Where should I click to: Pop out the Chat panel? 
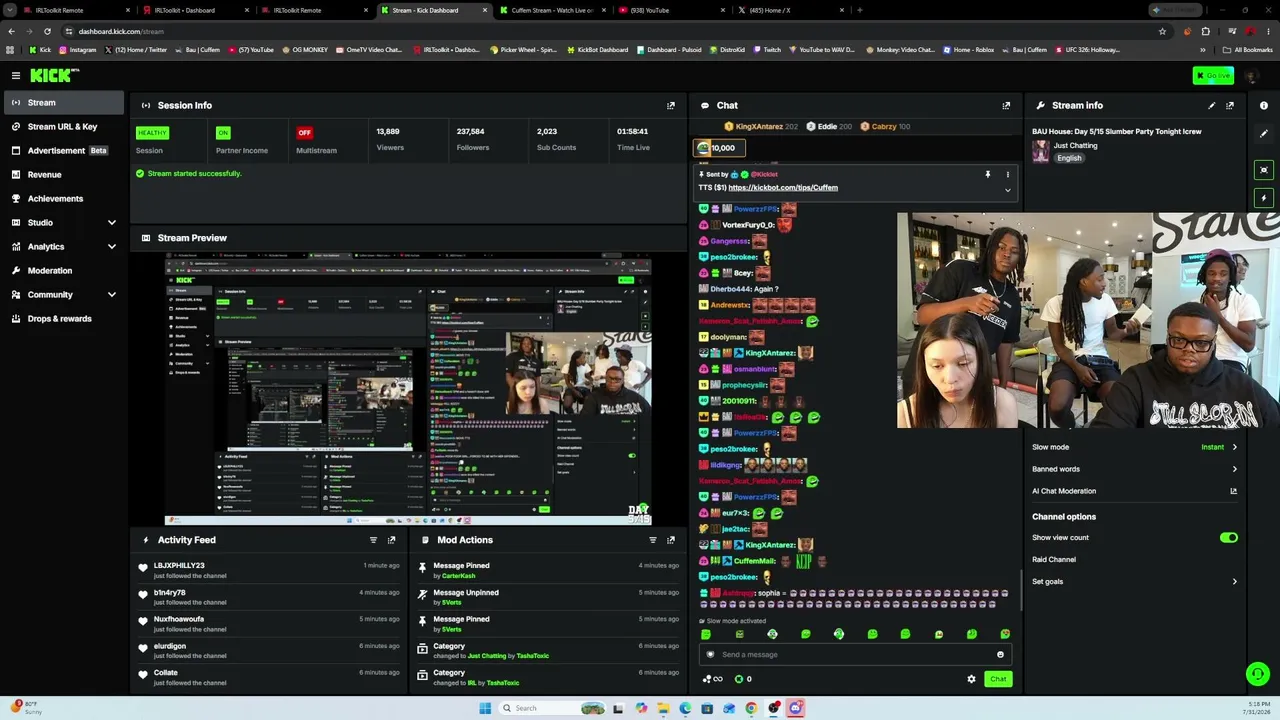pos(1006,105)
